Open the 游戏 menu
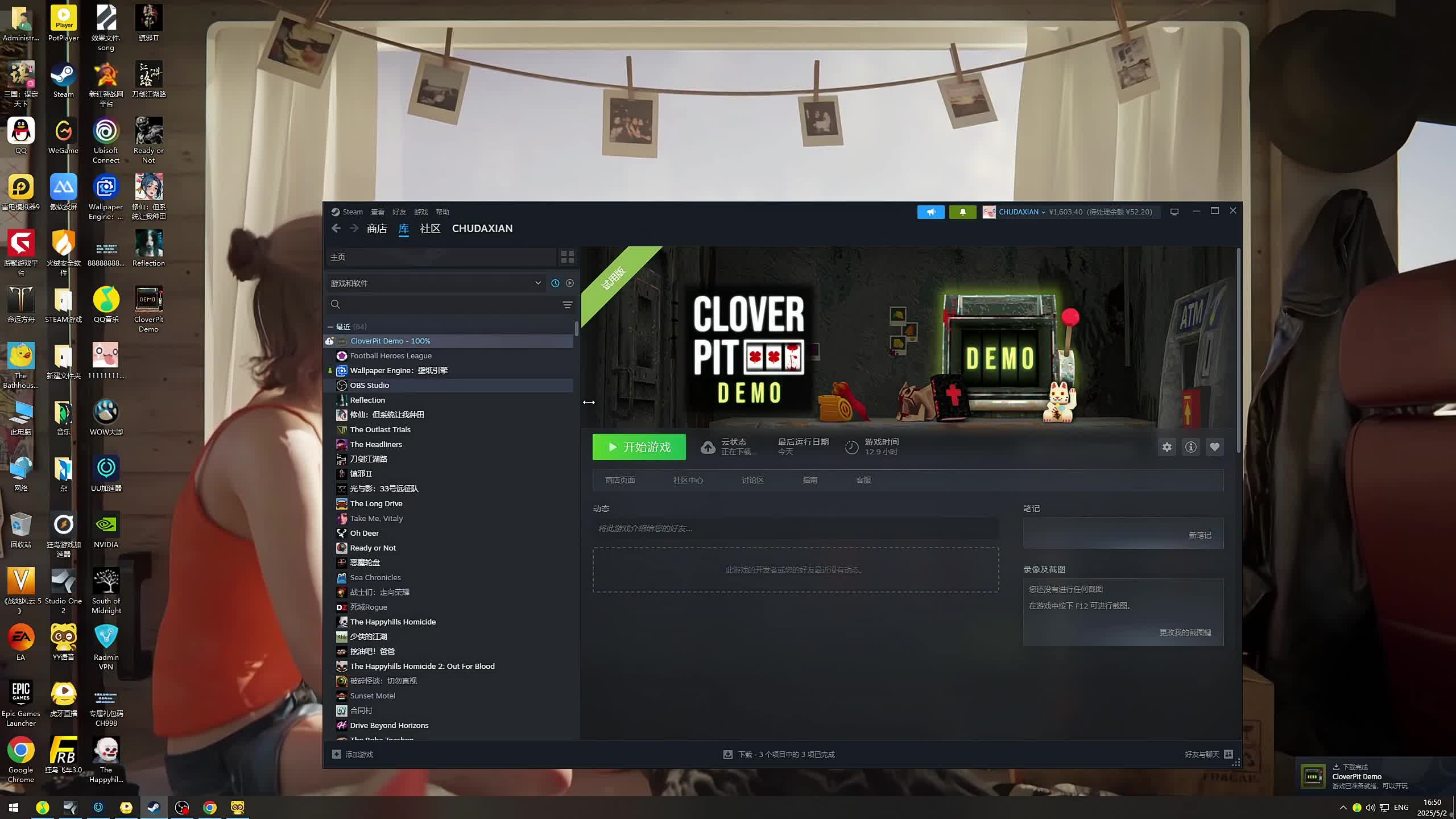This screenshot has width=1456, height=819. [x=421, y=212]
